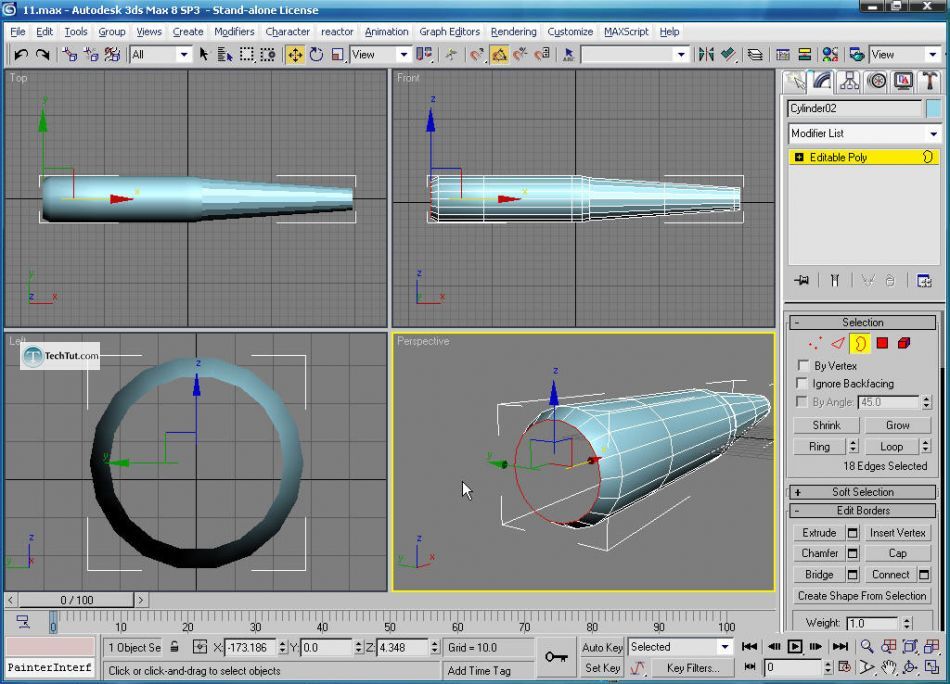This screenshot has height=684, width=950.
Task: Open Select by Name tool
Action: click(225, 55)
